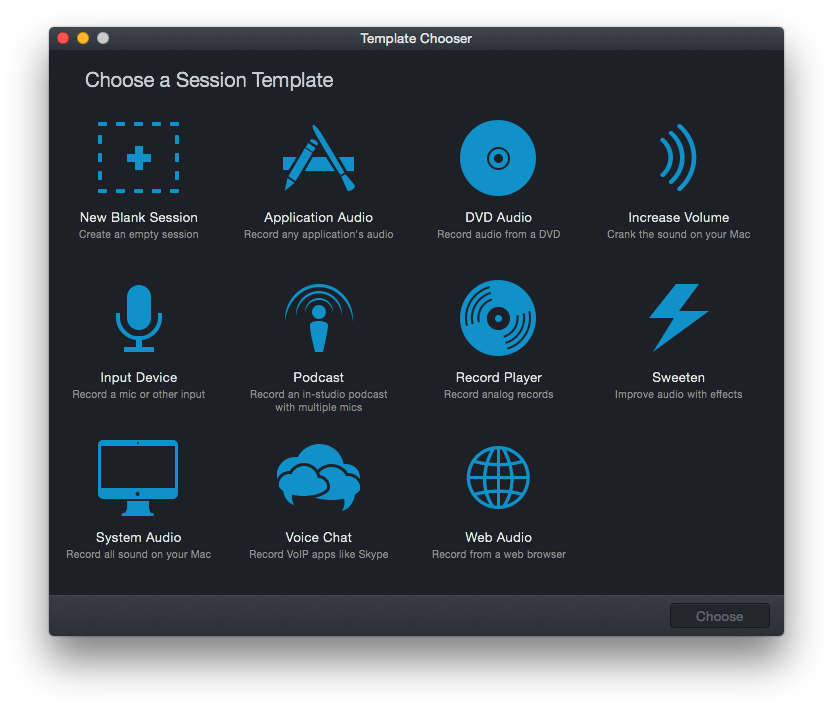Image resolution: width=832 pixels, height=710 pixels.
Task: Select the Web Audio globe icon
Action: click(498, 477)
